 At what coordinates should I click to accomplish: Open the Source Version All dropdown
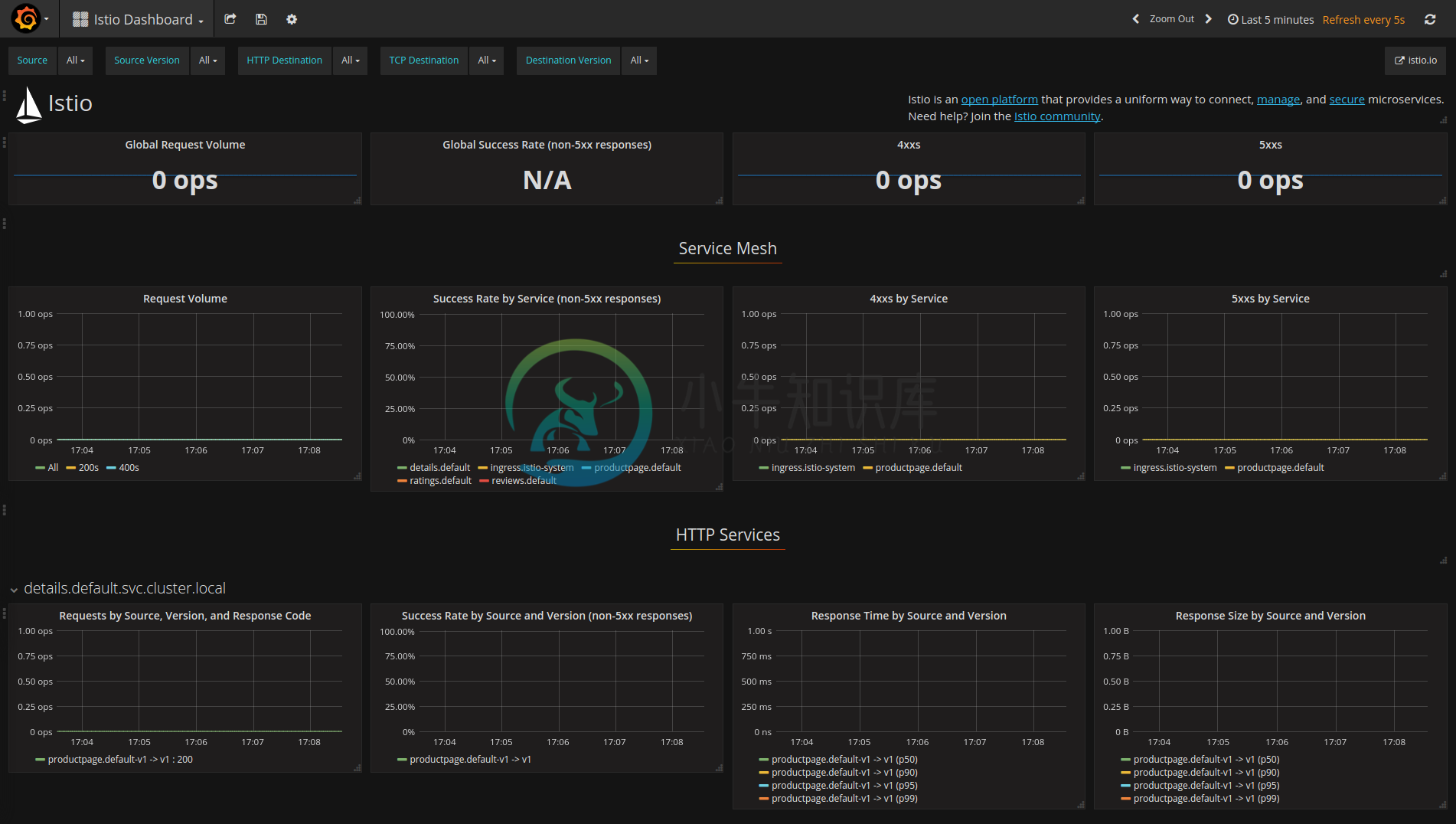pos(207,60)
